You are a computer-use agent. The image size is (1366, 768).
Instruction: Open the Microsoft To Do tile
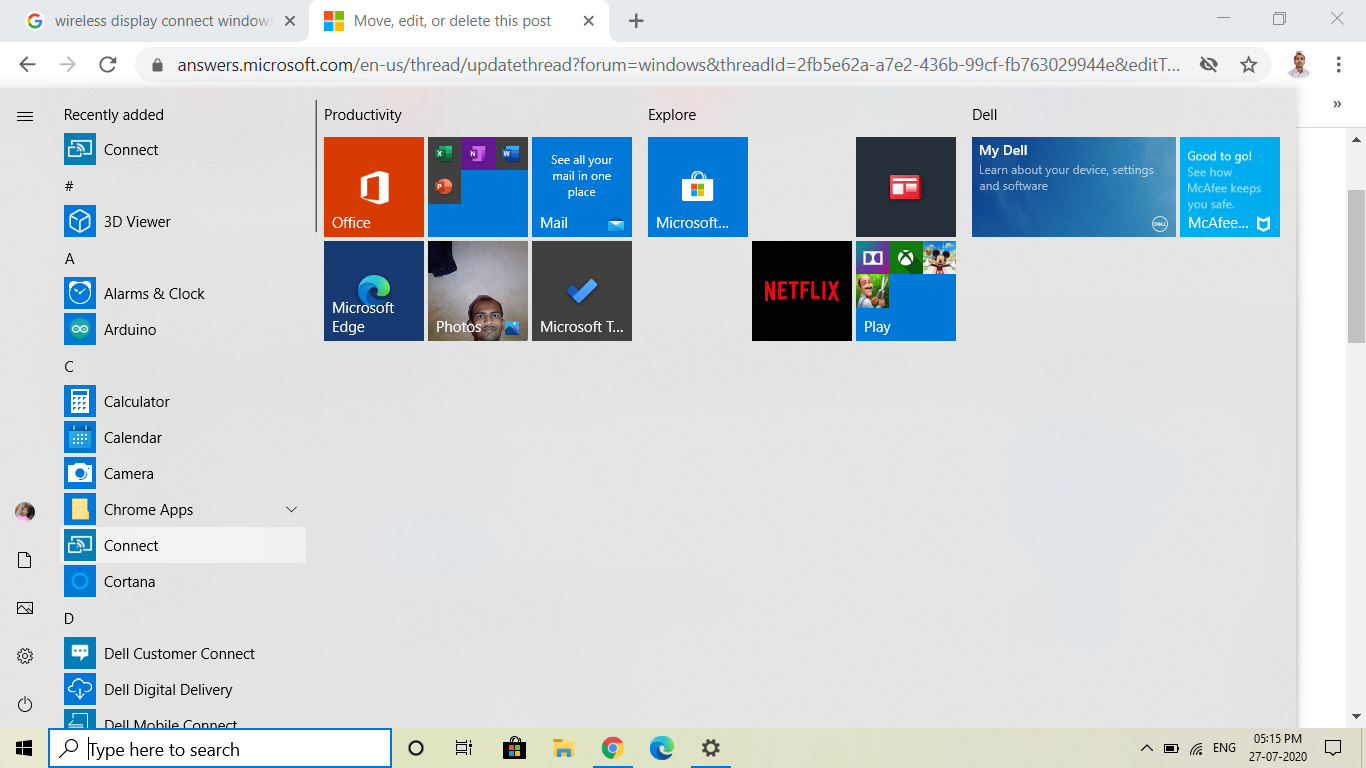point(582,291)
